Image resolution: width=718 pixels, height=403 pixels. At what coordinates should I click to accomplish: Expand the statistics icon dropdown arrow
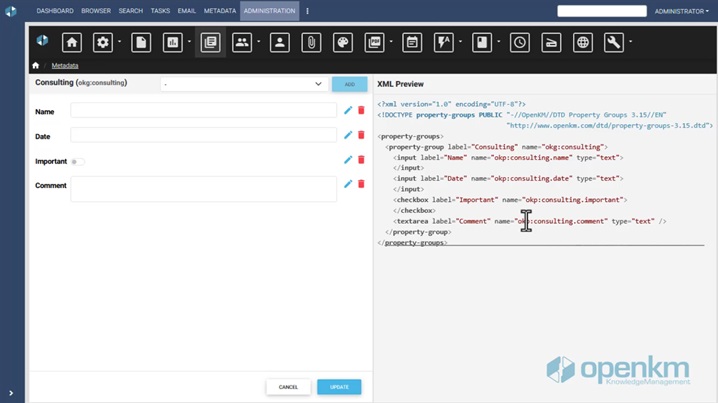(x=189, y=42)
